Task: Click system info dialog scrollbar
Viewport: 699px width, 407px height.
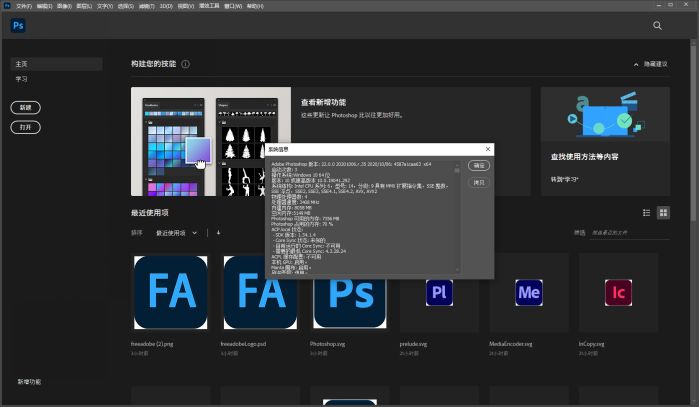Action: point(457,218)
